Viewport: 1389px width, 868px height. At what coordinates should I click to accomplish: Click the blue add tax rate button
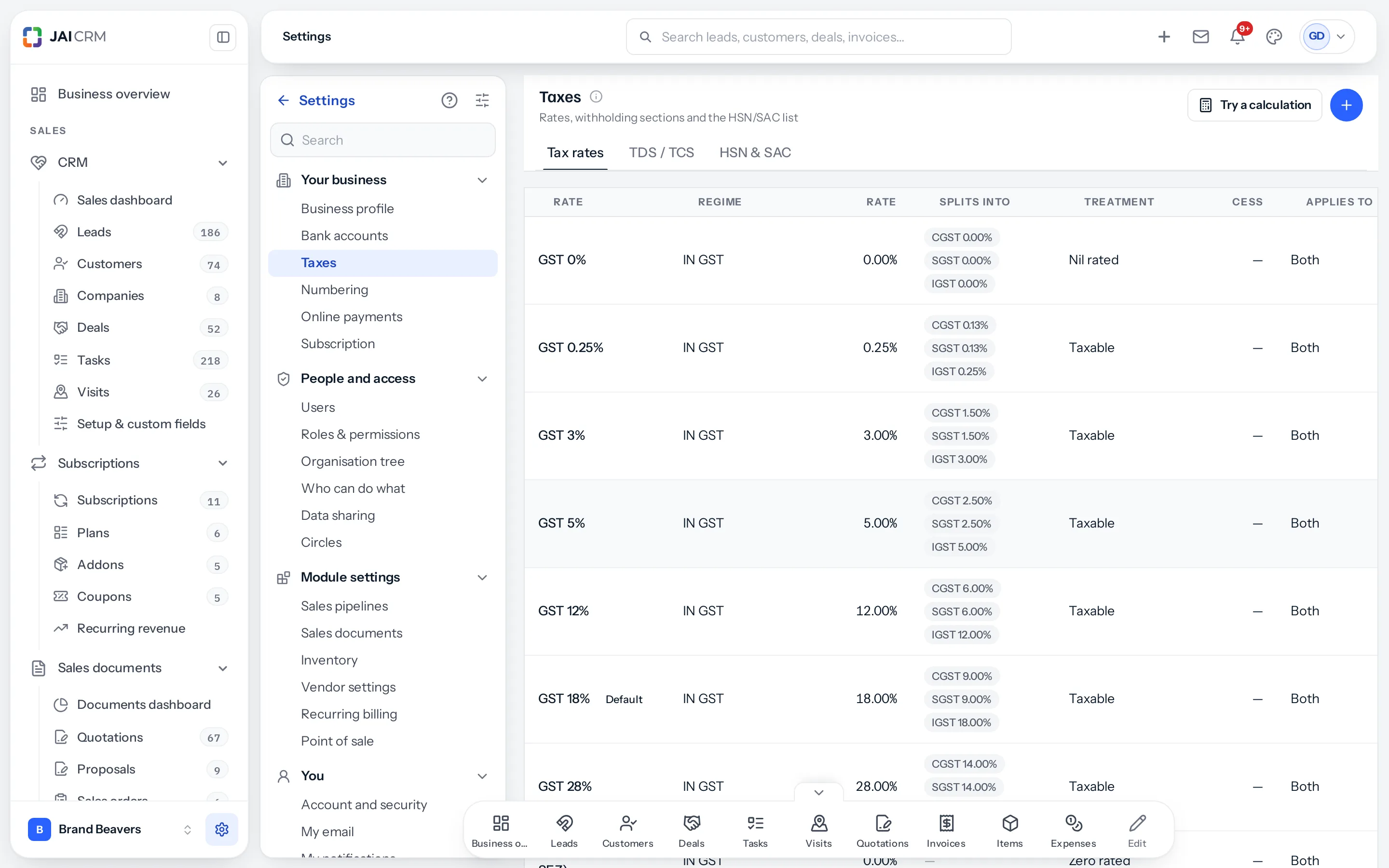(x=1346, y=105)
